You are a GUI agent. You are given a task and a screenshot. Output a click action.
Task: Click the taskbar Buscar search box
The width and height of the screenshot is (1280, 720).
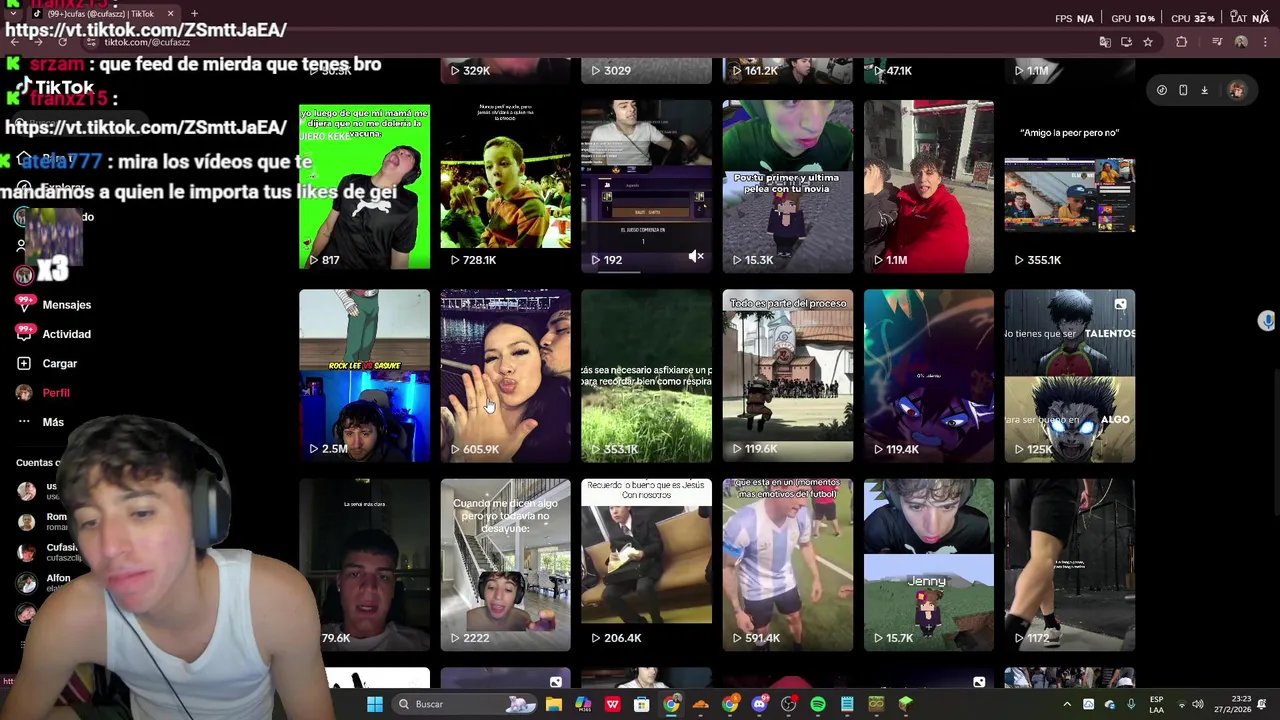[x=466, y=704]
